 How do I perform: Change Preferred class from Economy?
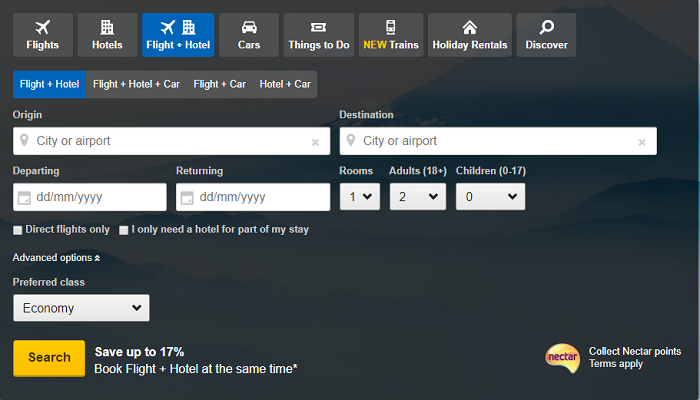tap(81, 308)
